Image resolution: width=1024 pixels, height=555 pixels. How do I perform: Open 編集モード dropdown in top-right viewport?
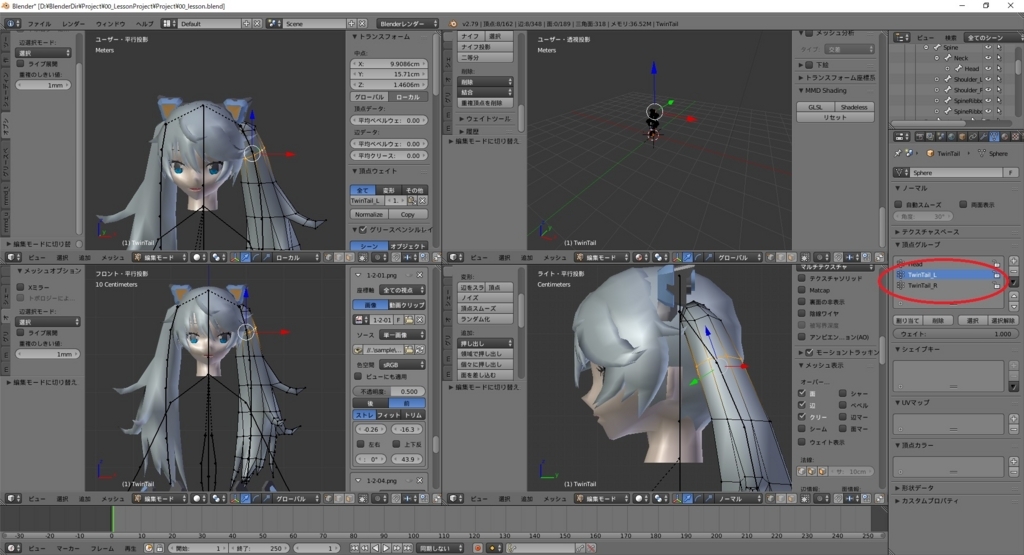pos(603,257)
